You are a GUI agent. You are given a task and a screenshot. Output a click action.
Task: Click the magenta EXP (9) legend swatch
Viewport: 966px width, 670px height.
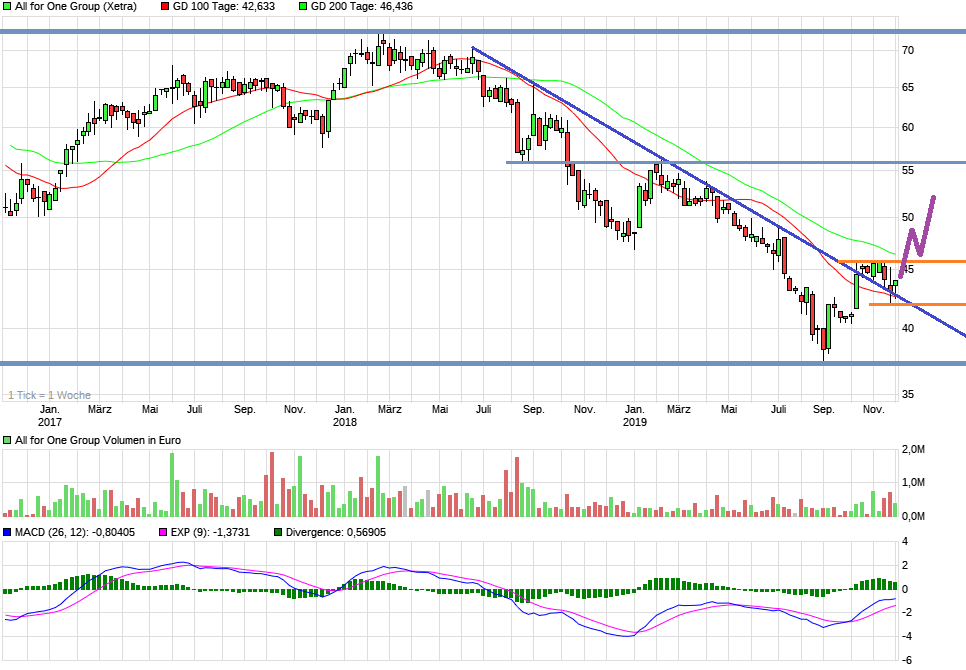click(x=164, y=533)
